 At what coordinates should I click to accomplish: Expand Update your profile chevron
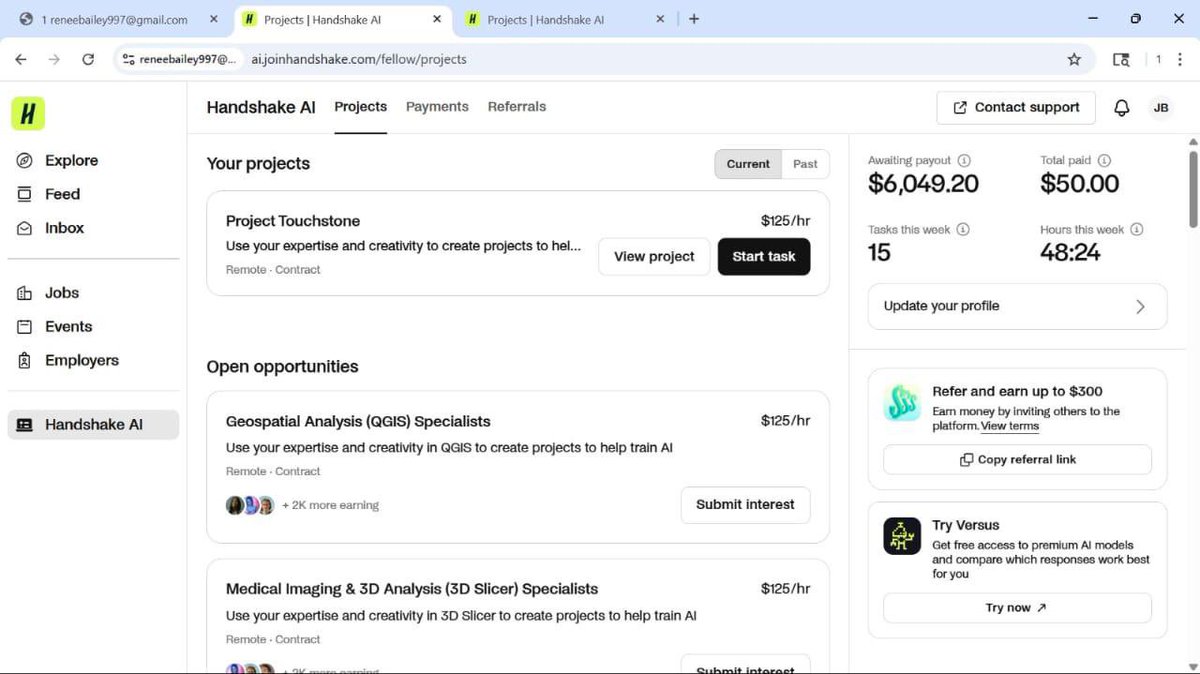click(x=1140, y=307)
